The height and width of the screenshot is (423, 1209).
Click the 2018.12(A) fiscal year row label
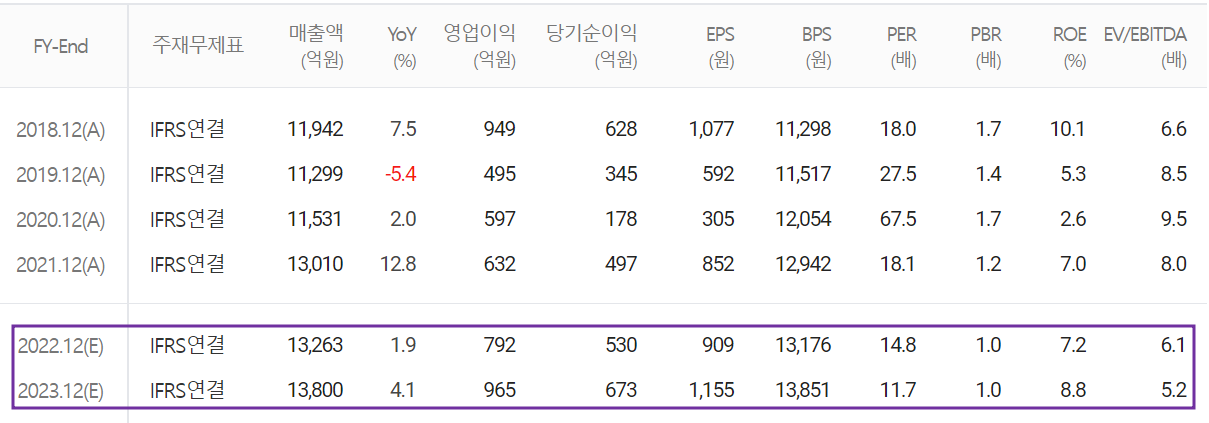coord(60,129)
